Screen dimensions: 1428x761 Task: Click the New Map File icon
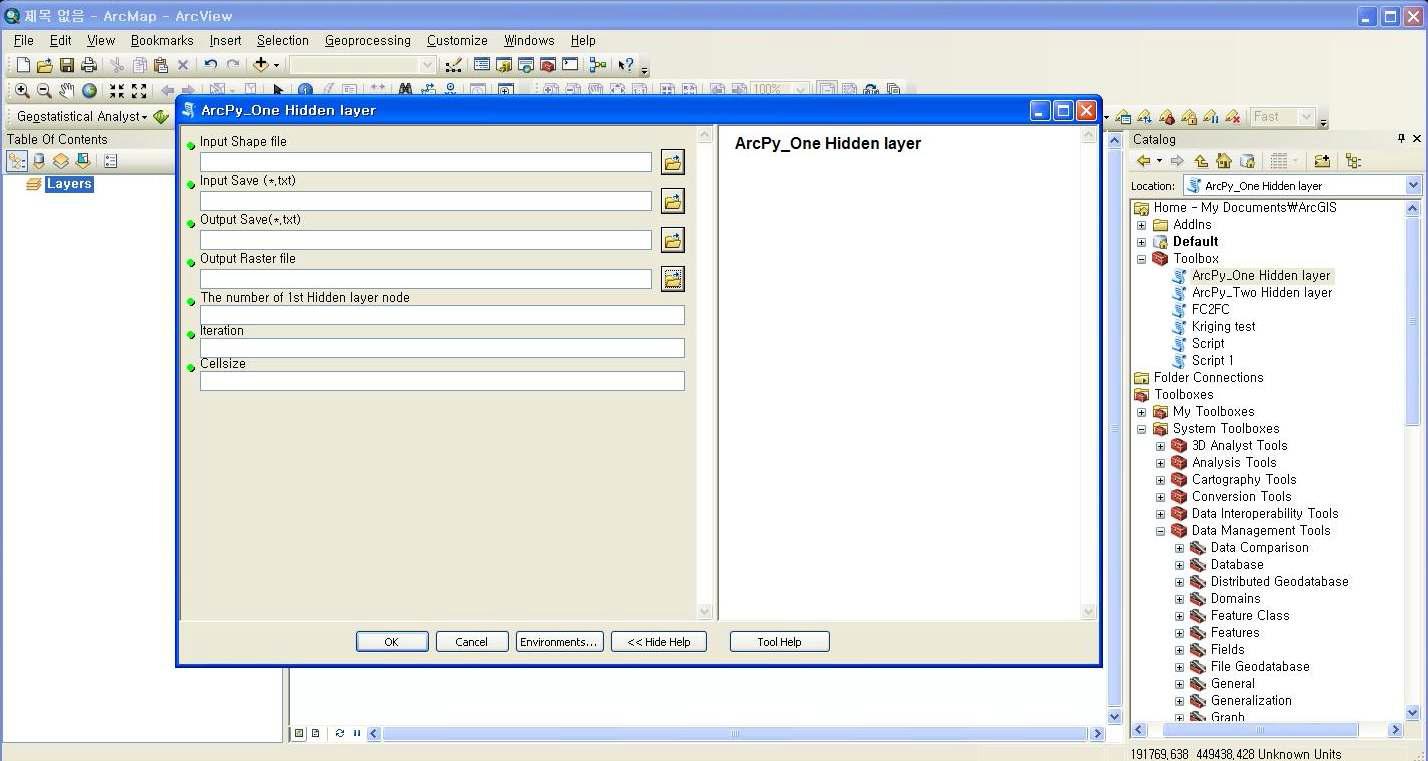click(x=23, y=65)
